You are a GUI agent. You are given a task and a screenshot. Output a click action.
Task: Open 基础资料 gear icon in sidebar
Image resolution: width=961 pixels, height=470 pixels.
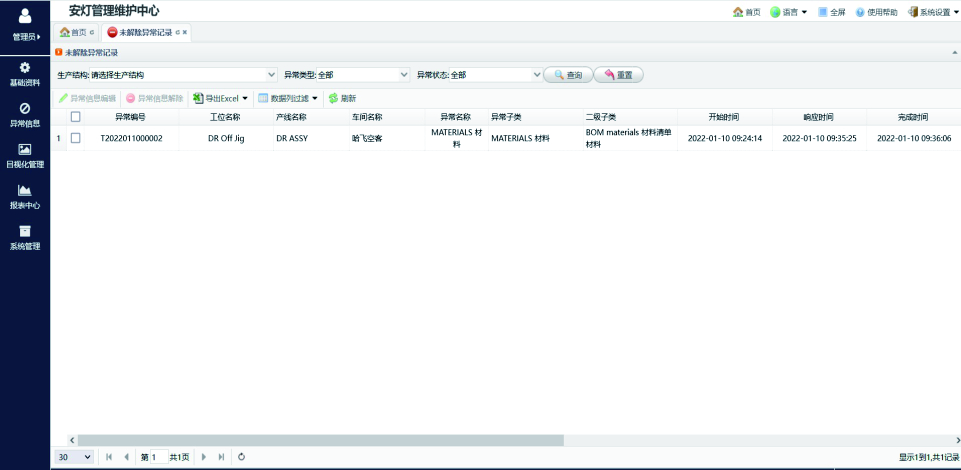point(25,68)
